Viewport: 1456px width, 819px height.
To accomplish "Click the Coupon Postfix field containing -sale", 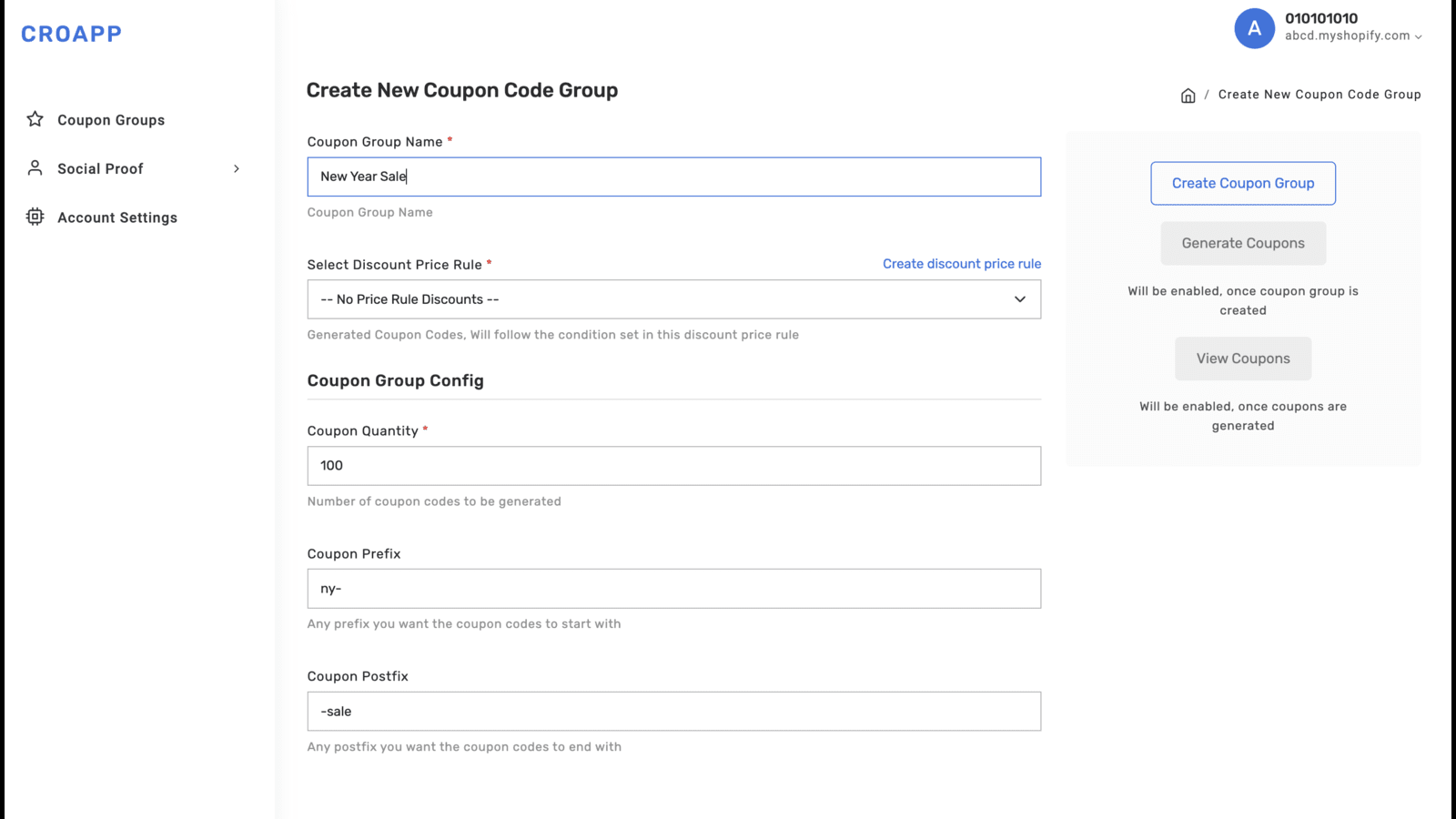I will coord(673,711).
